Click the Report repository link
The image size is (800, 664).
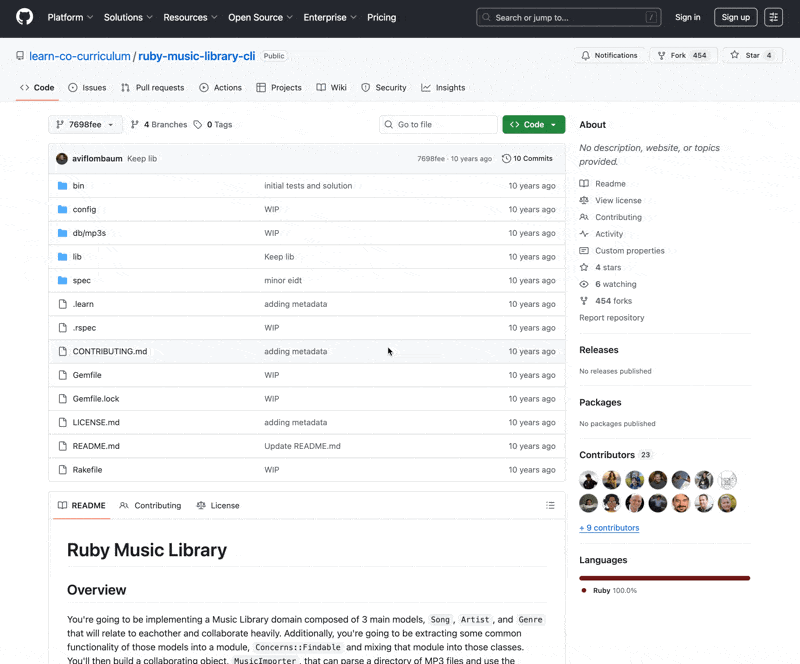coord(611,317)
